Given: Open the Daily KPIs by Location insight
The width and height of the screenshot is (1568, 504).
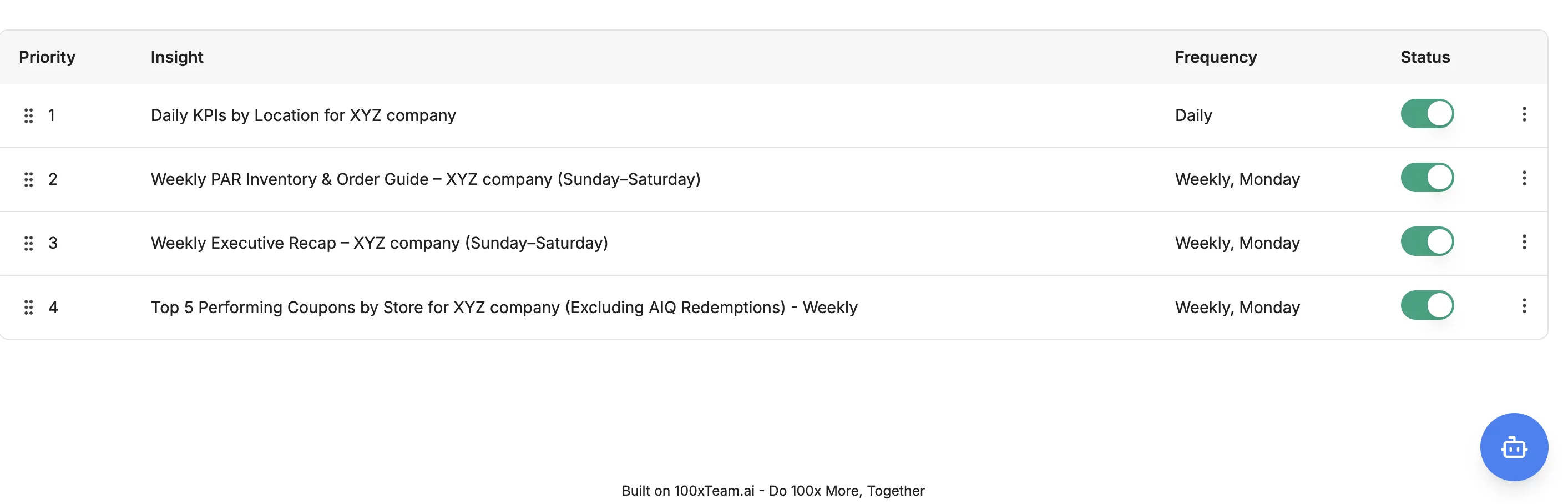Looking at the screenshot, I should (x=303, y=115).
